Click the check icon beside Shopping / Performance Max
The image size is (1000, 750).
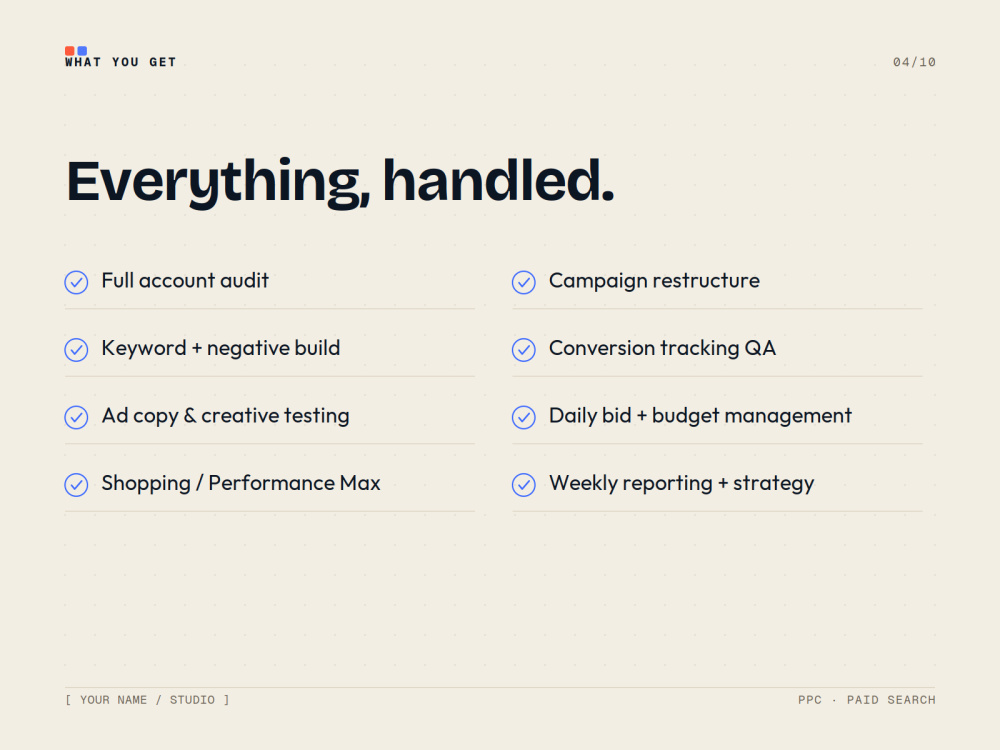76,485
